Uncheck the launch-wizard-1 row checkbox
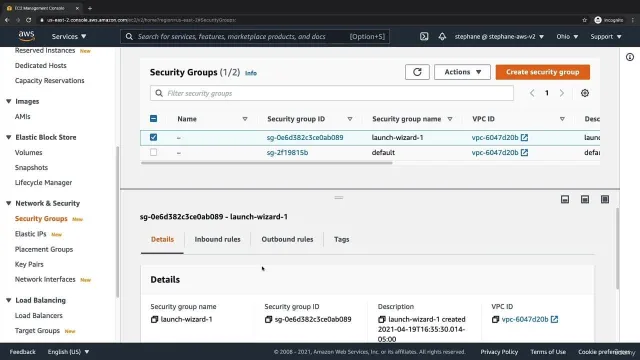The image size is (640, 360). click(x=153, y=138)
